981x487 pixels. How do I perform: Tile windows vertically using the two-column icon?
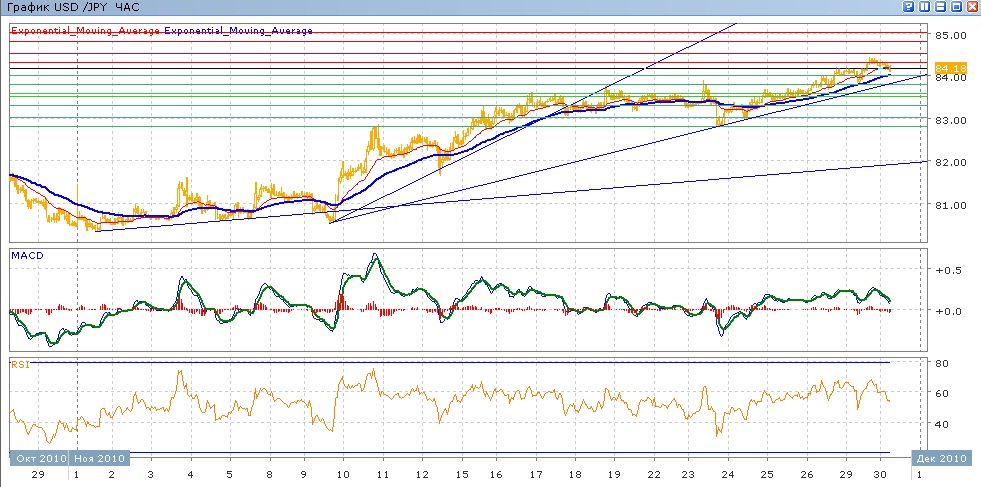point(925,6)
